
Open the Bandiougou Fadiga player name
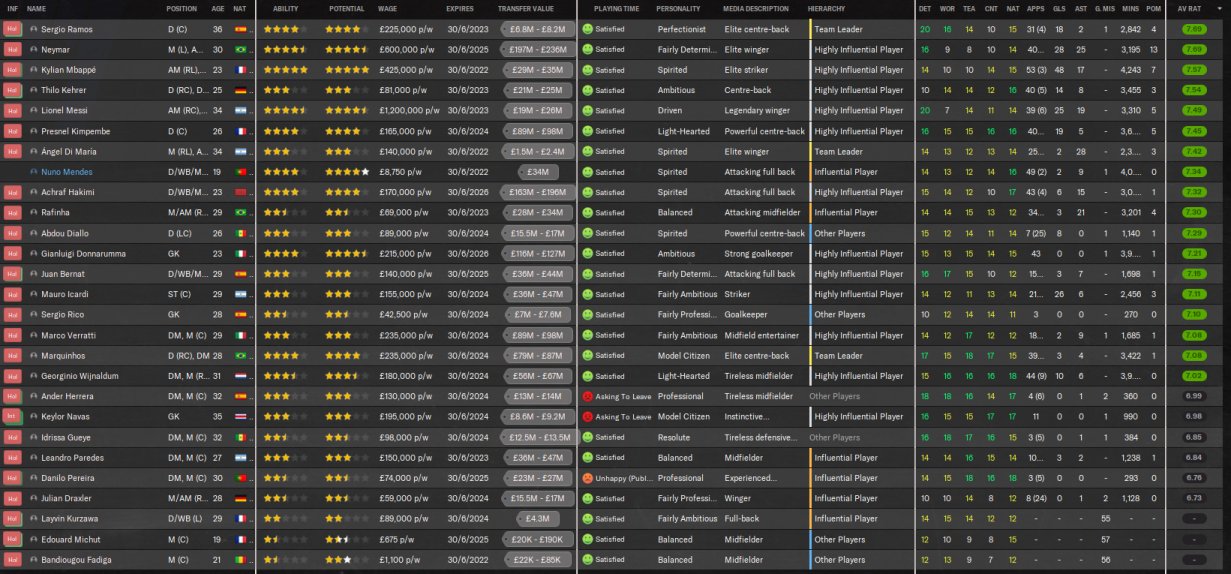point(74,559)
